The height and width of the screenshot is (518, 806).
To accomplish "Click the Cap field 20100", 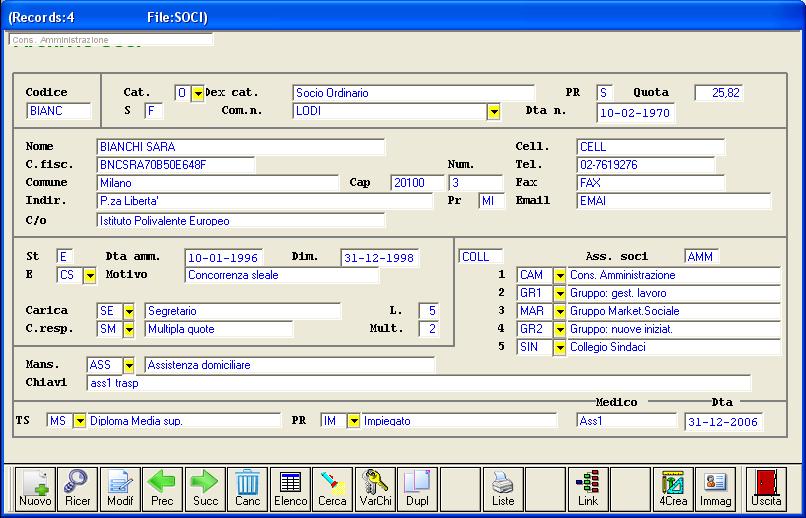I will 417,183.
